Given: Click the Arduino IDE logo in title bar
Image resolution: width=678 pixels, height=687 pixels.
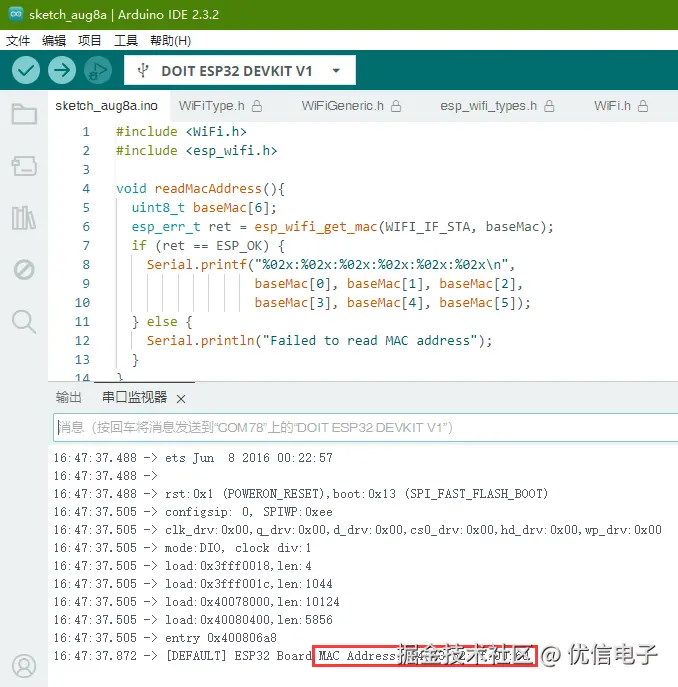Looking at the screenshot, I should [x=16, y=14].
